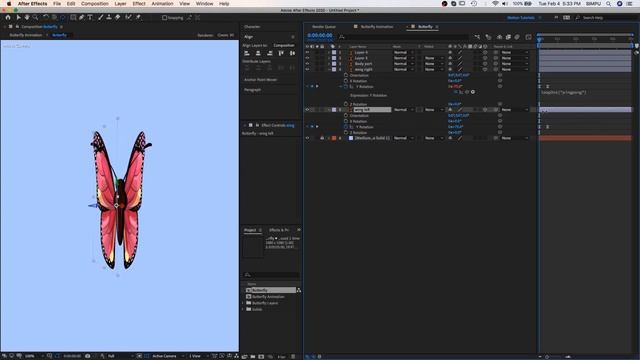
Task: Open the Active Camera view dropdown
Action: coord(167,356)
